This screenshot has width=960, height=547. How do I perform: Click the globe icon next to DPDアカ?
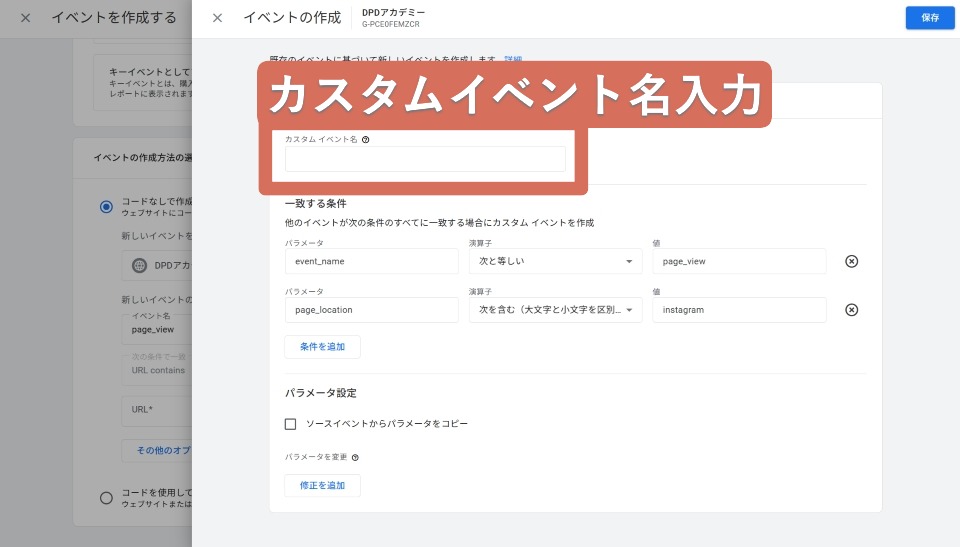[x=139, y=266]
